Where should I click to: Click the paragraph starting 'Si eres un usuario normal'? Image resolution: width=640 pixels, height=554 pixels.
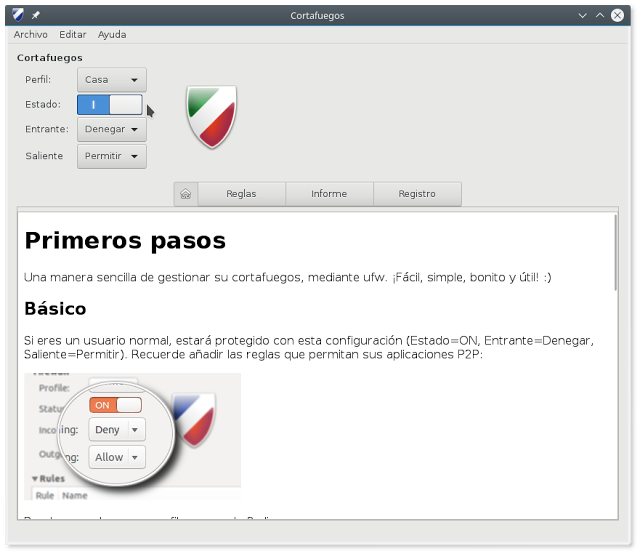tap(309, 347)
